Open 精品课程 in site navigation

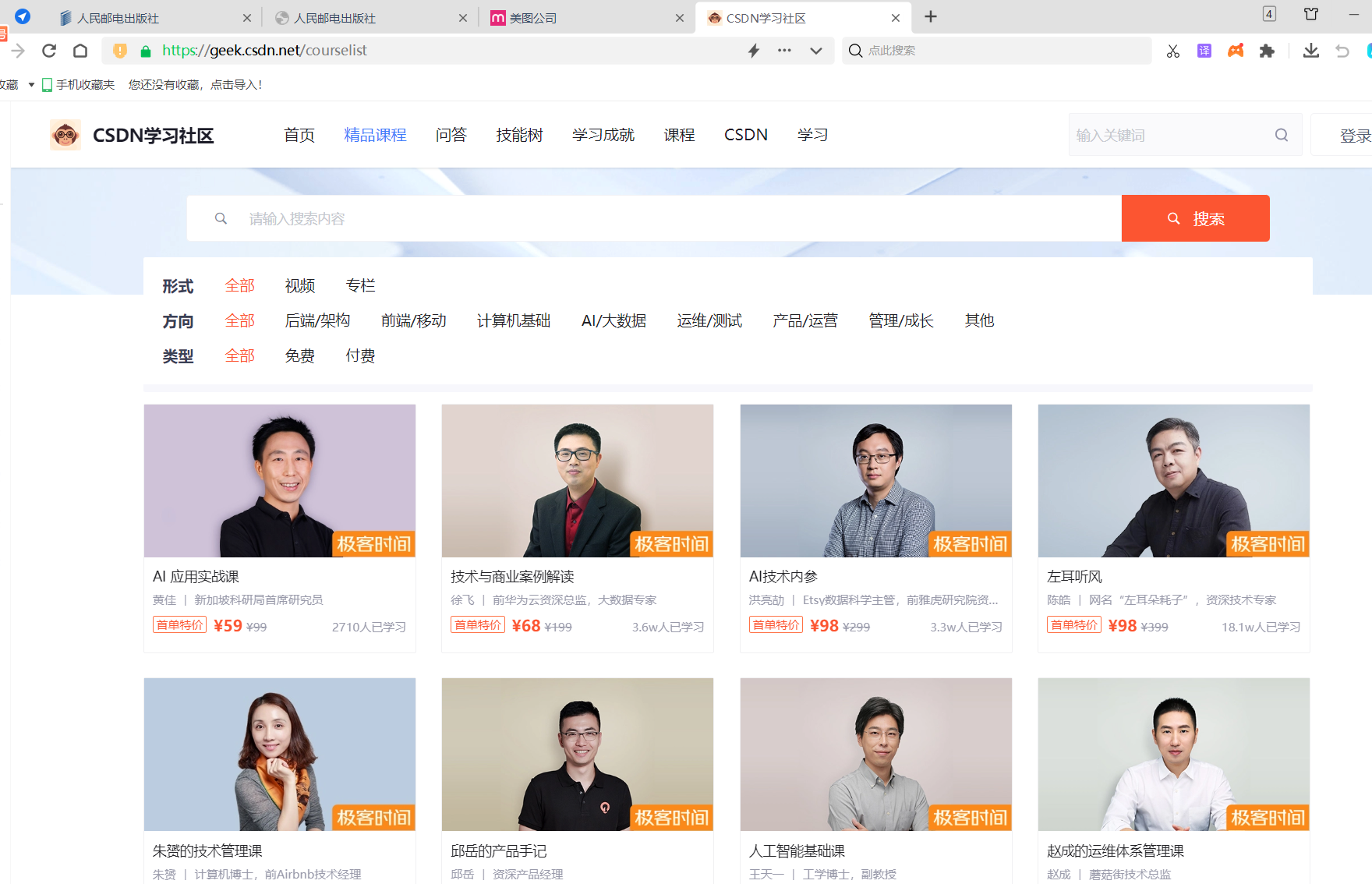coord(375,135)
